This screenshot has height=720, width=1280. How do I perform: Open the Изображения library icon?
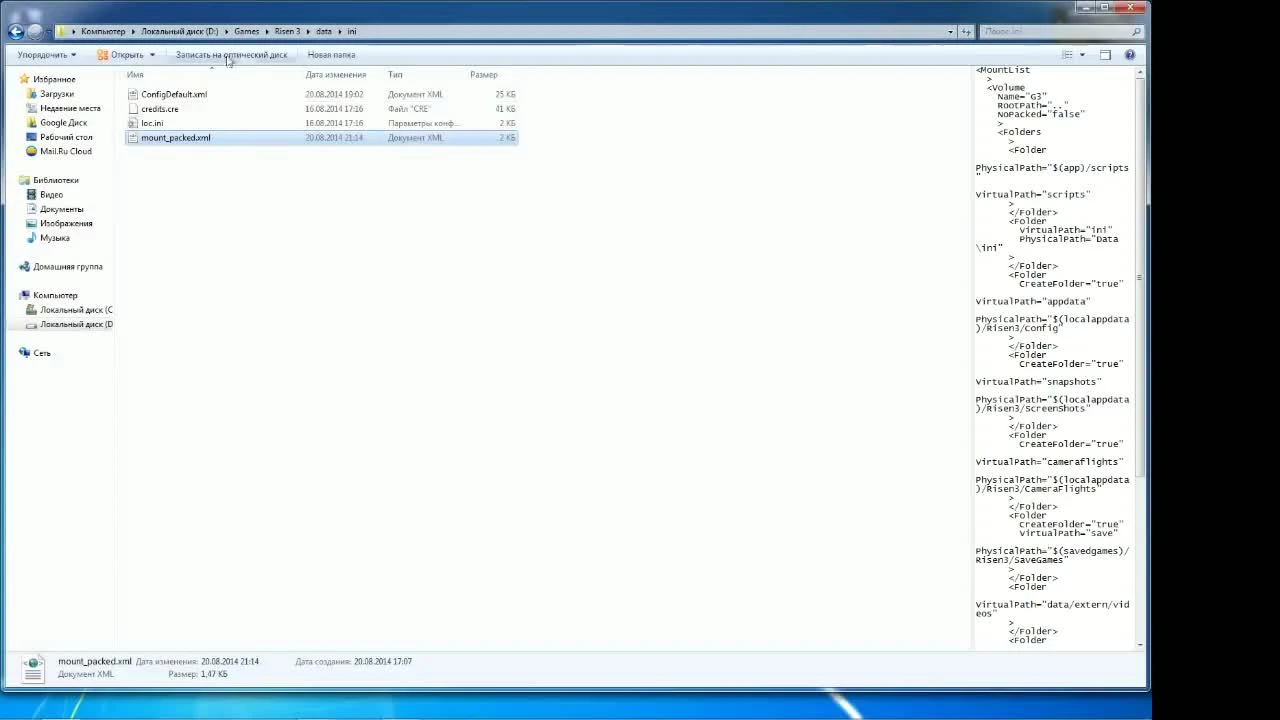click(32, 224)
